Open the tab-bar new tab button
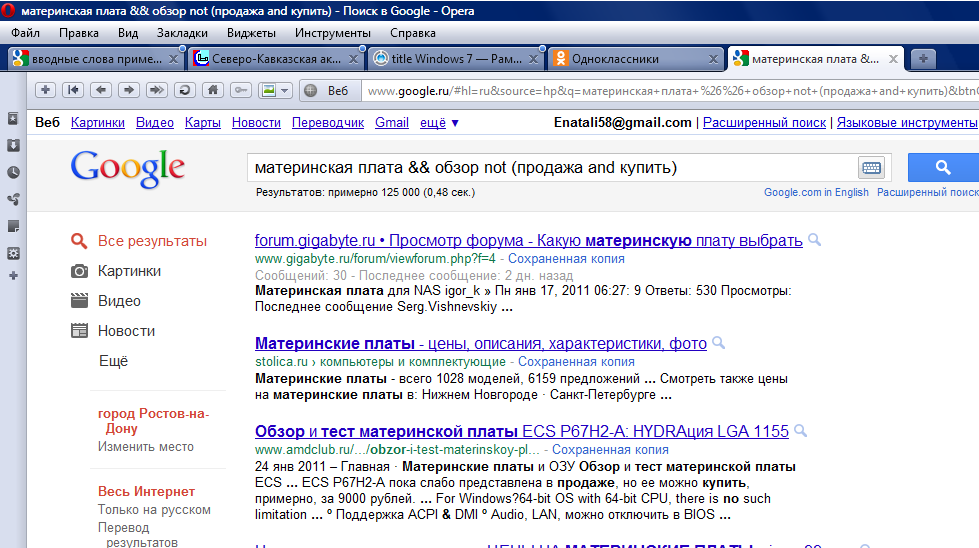 coord(923,59)
